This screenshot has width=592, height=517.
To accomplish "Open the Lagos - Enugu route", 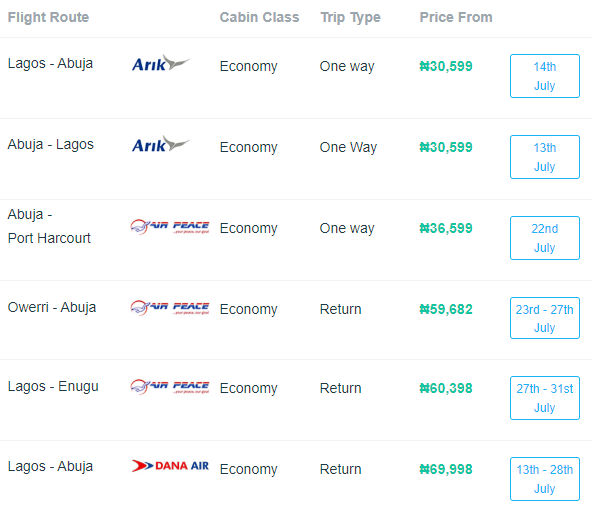I will click(x=53, y=386).
